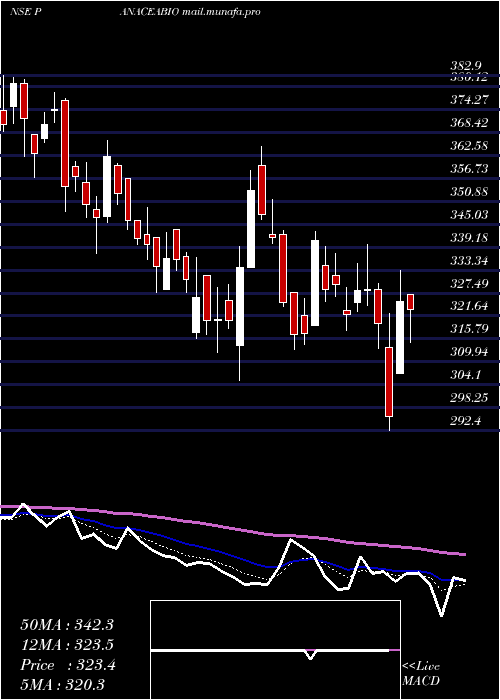Click the last red candlestick on the right

point(410,302)
